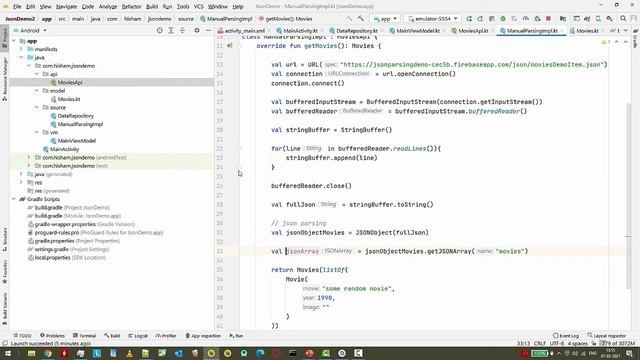Screen dimensions: 640x360
Task: Click the CRLF line separator widget
Action: point(540,344)
